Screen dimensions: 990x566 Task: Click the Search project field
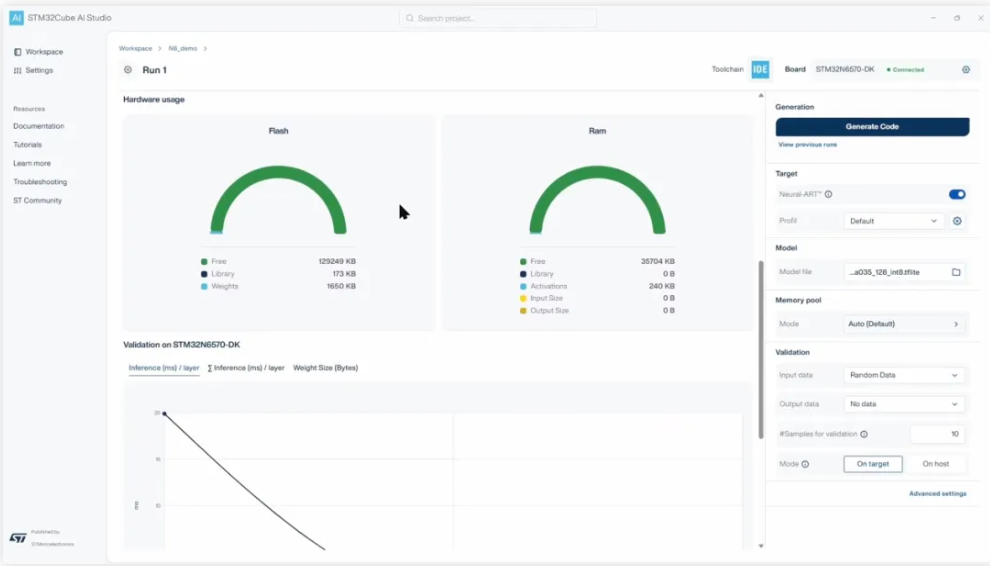click(x=498, y=18)
